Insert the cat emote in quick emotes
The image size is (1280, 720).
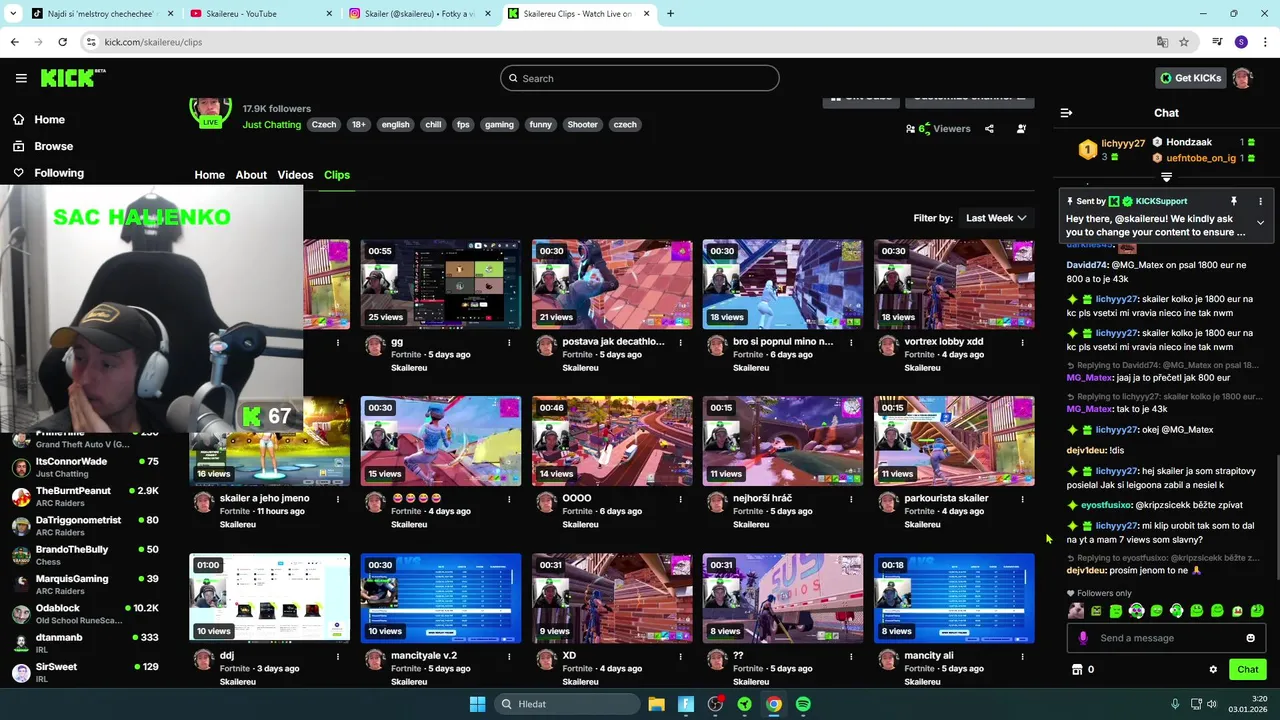[1076, 611]
